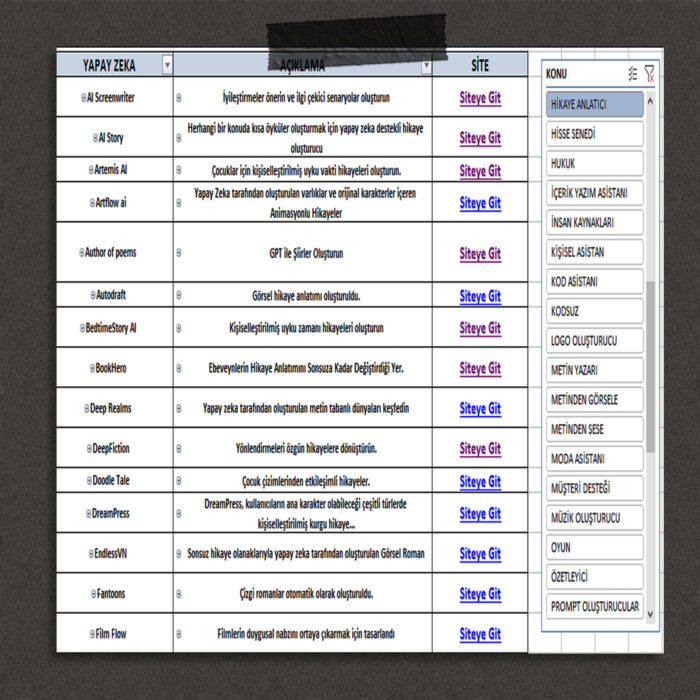The height and width of the screenshot is (700, 700).
Task: Open Siteye Git link for EndlessVN
Action: pos(480,554)
